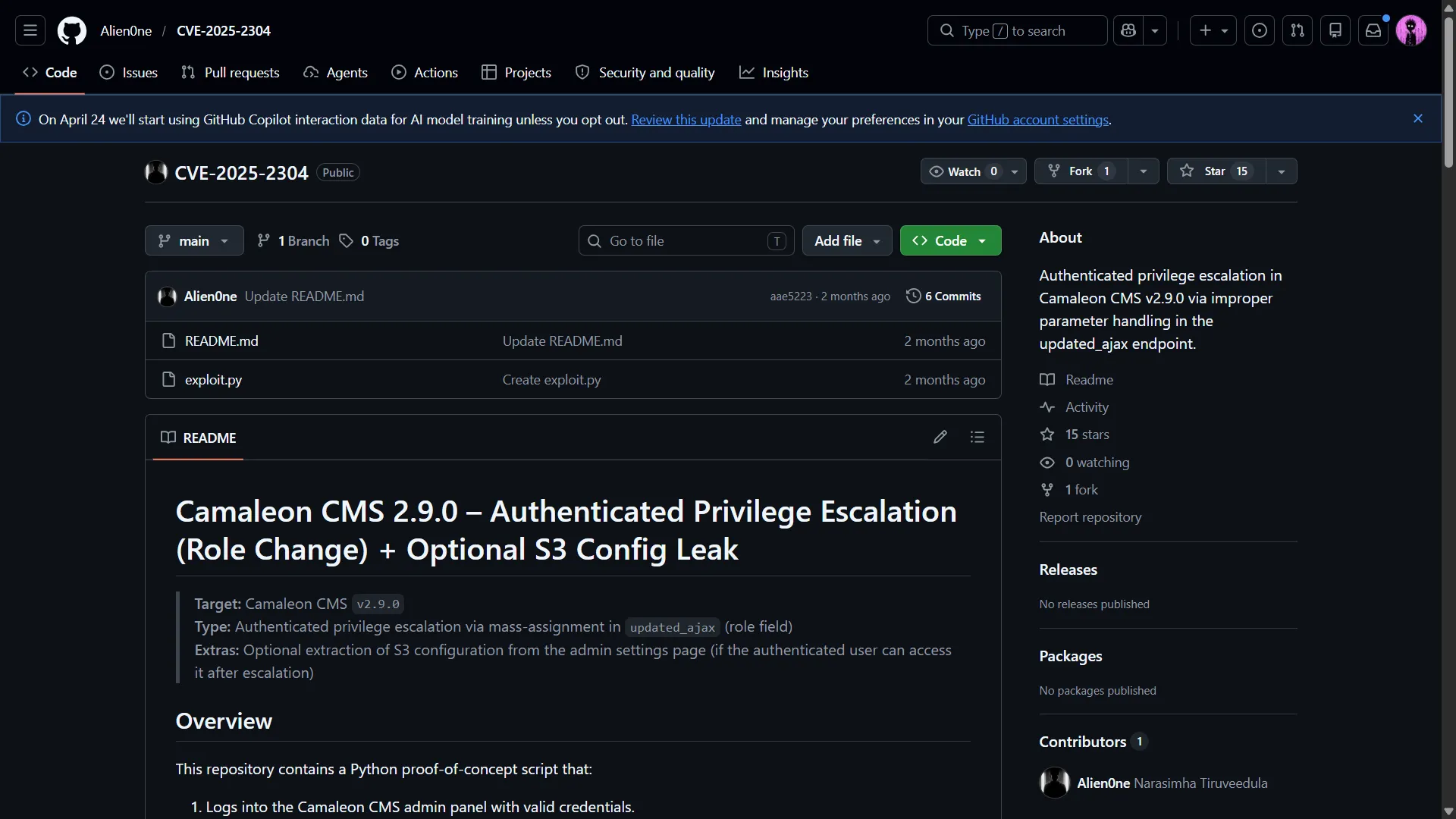Open the Projects tab
The width and height of the screenshot is (1456, 819).
516,72
